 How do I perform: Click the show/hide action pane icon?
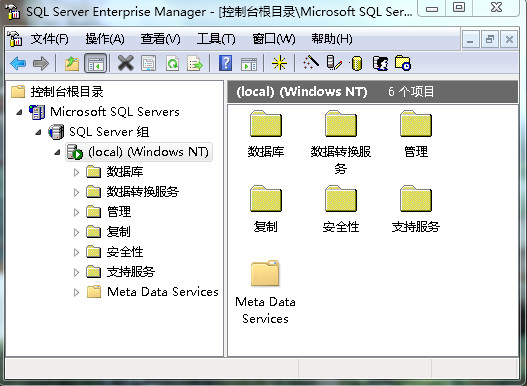coord(249,64)
